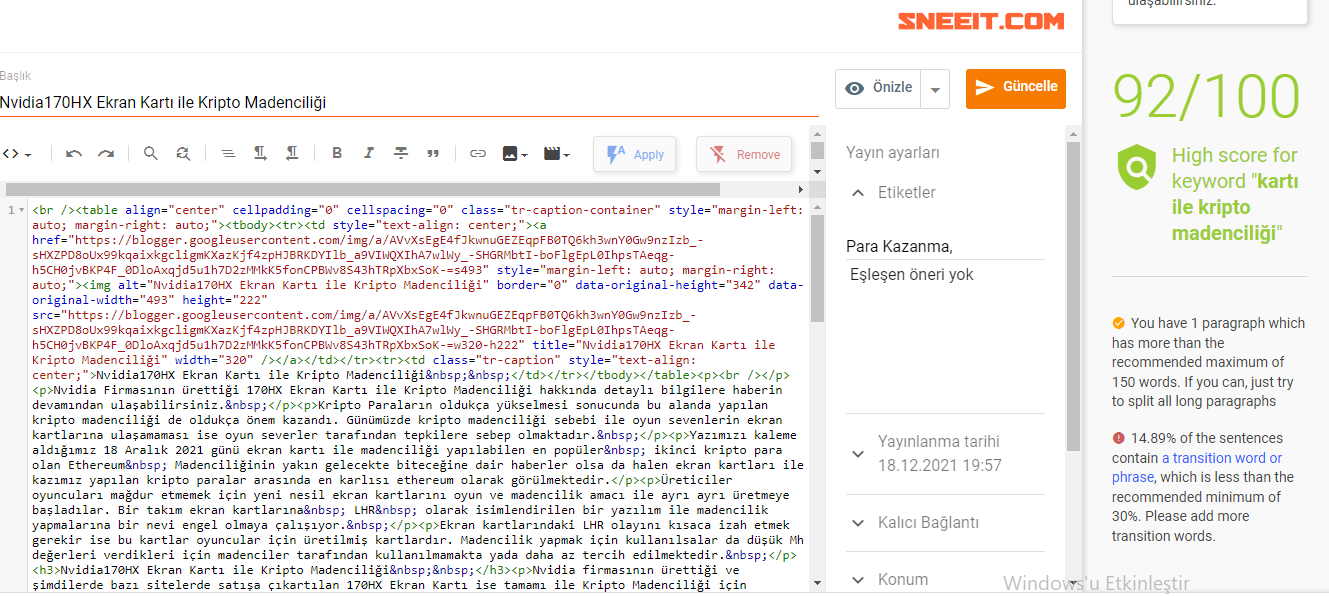Click the 18.12.2021 19:57 date text
1329x596 pixels.
tap(940, 465)
